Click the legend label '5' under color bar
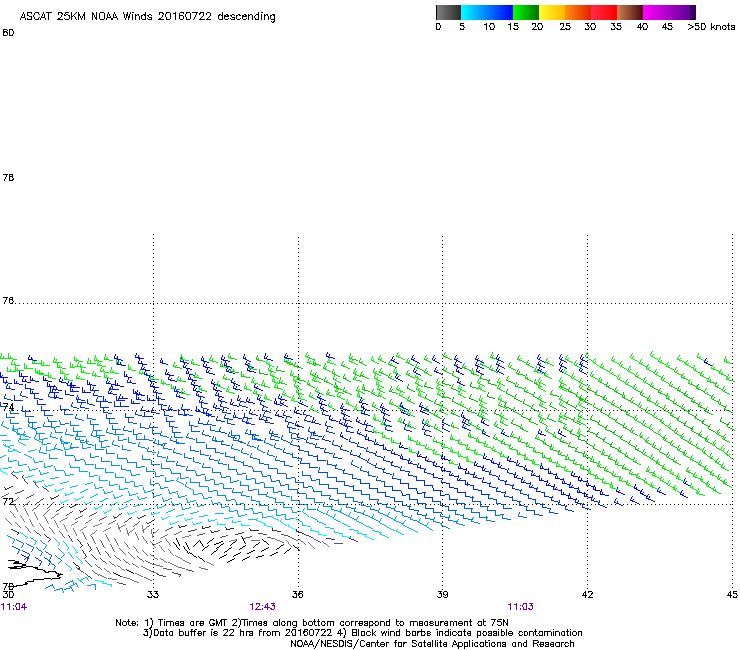Screen dimensions: 740x650 (462, 27)
